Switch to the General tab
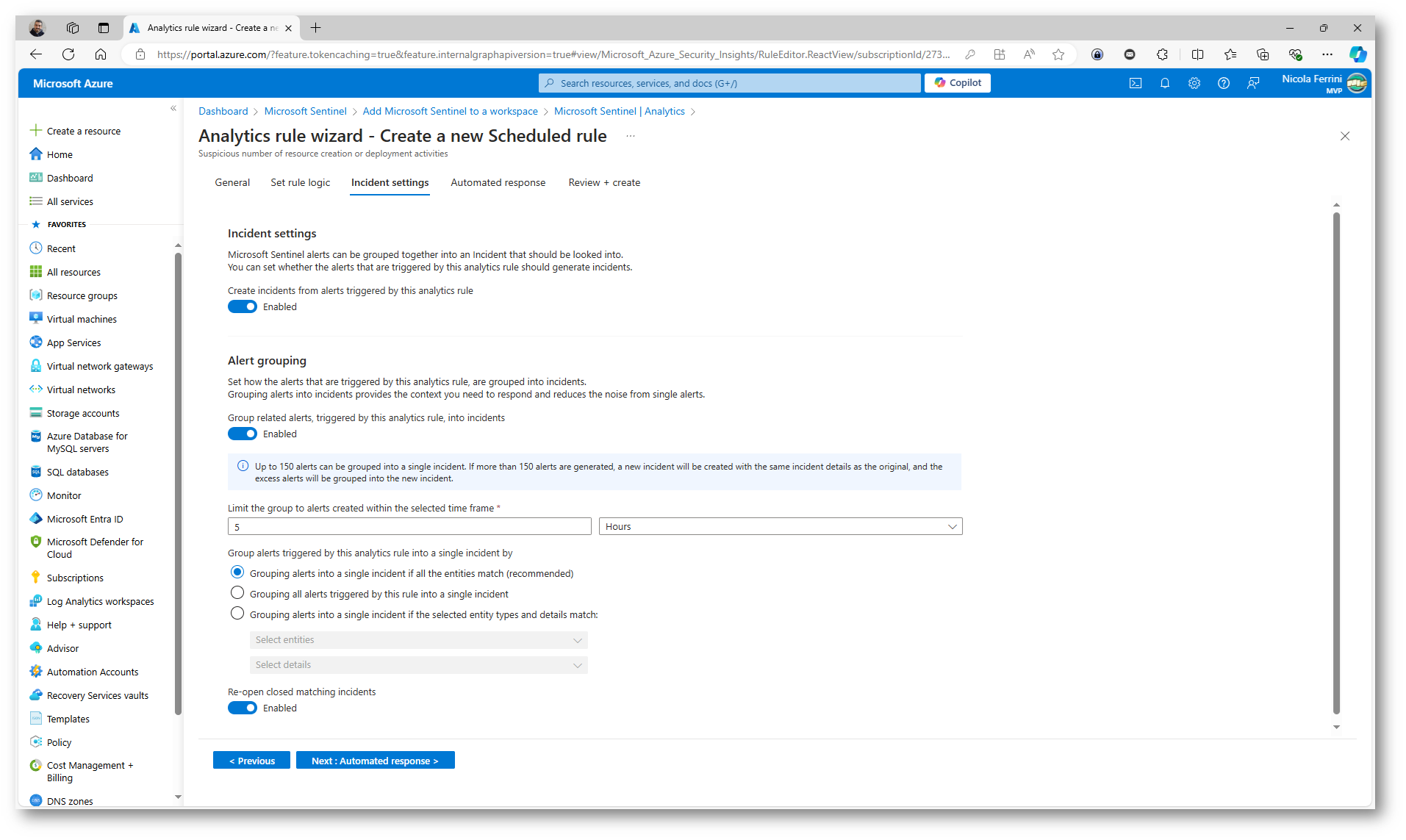 click(x=232, y=182)
